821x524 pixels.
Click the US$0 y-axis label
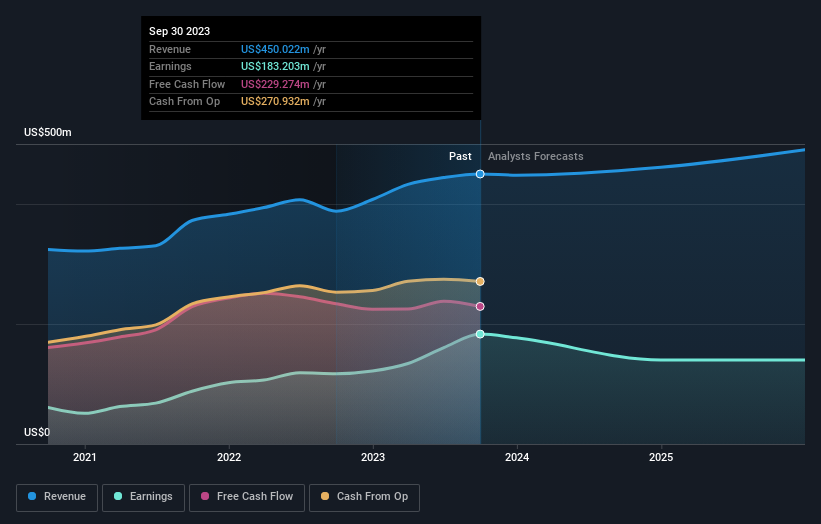click(x=37, y=432)
